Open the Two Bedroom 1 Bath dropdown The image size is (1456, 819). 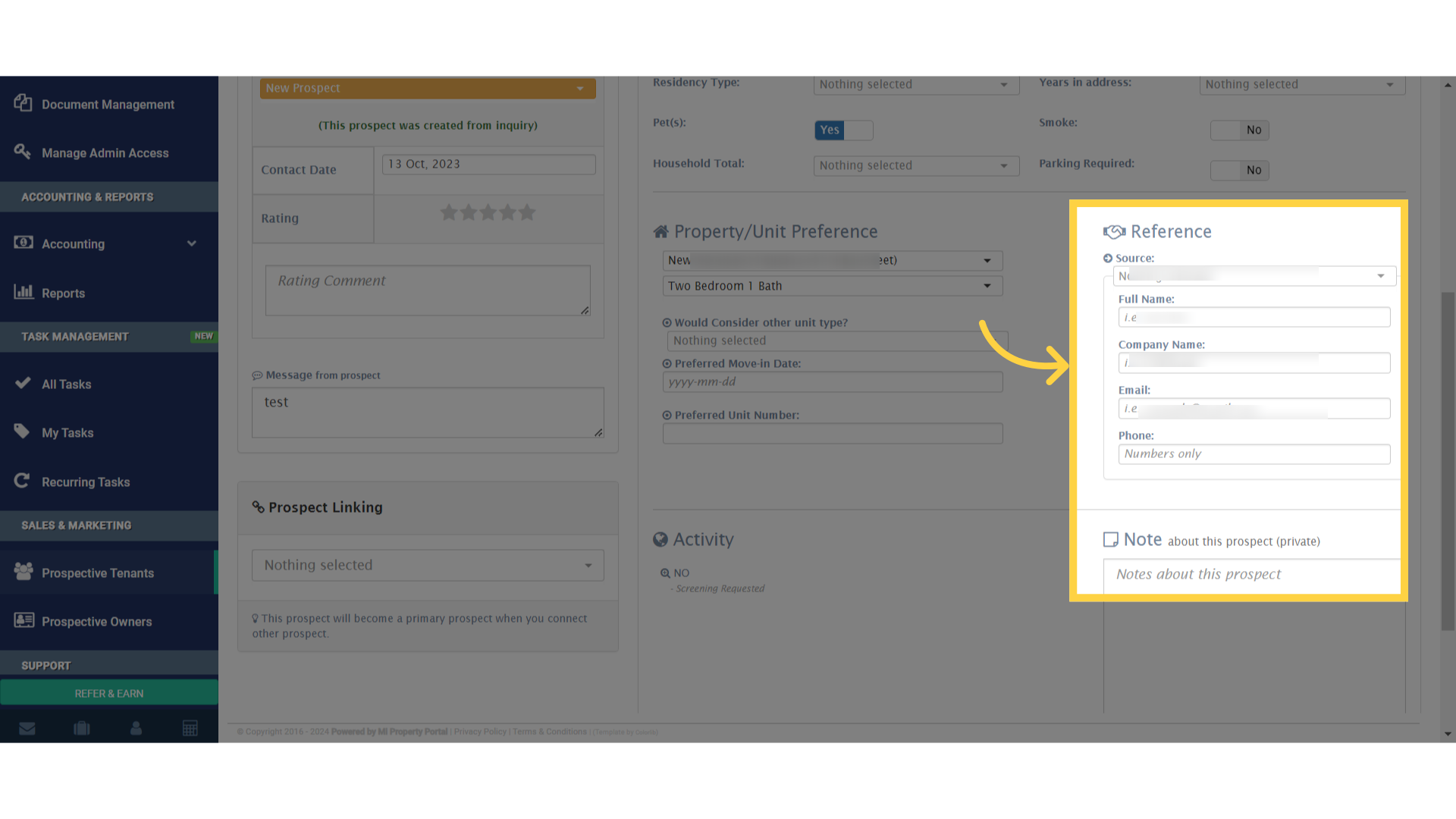tap(833, 286)
